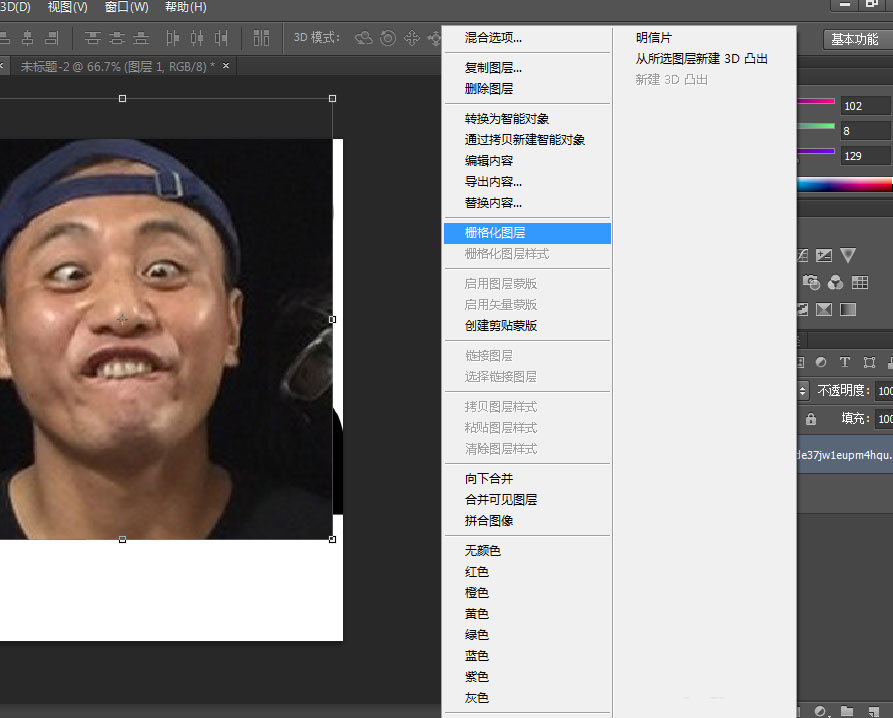
Task: Select the Curves adjustment icon
Action: tap(802, 254)
